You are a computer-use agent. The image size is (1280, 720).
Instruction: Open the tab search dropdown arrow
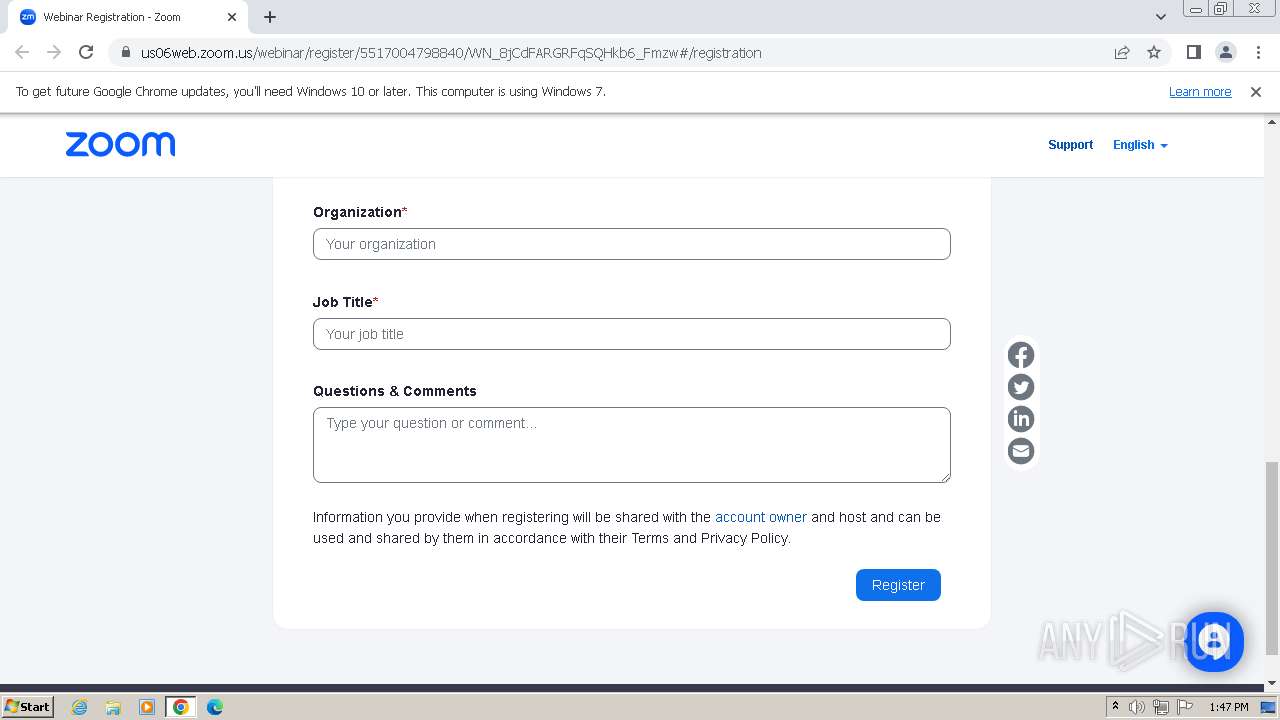1160,16
